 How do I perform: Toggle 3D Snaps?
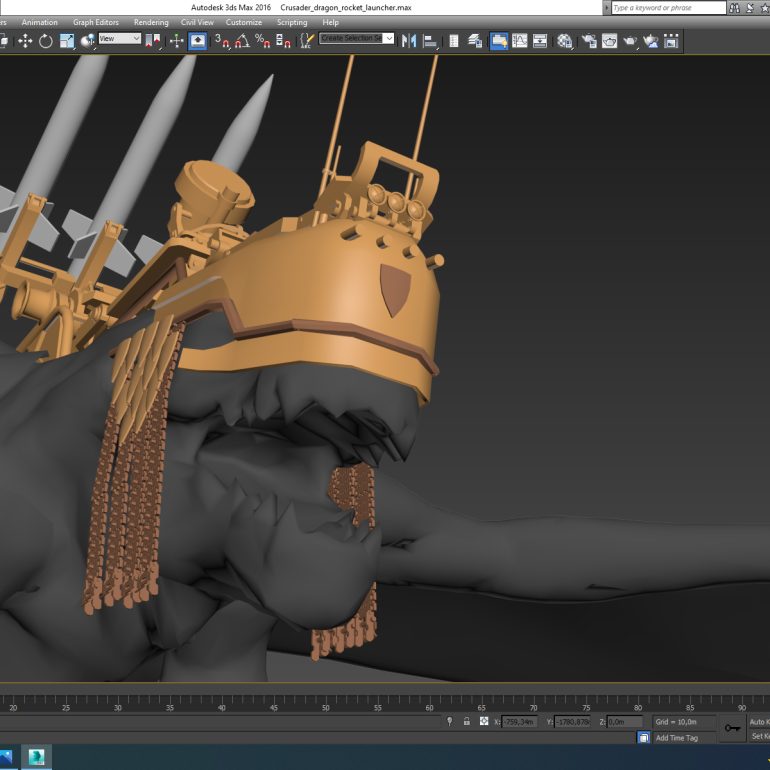(x=222, y=41)
